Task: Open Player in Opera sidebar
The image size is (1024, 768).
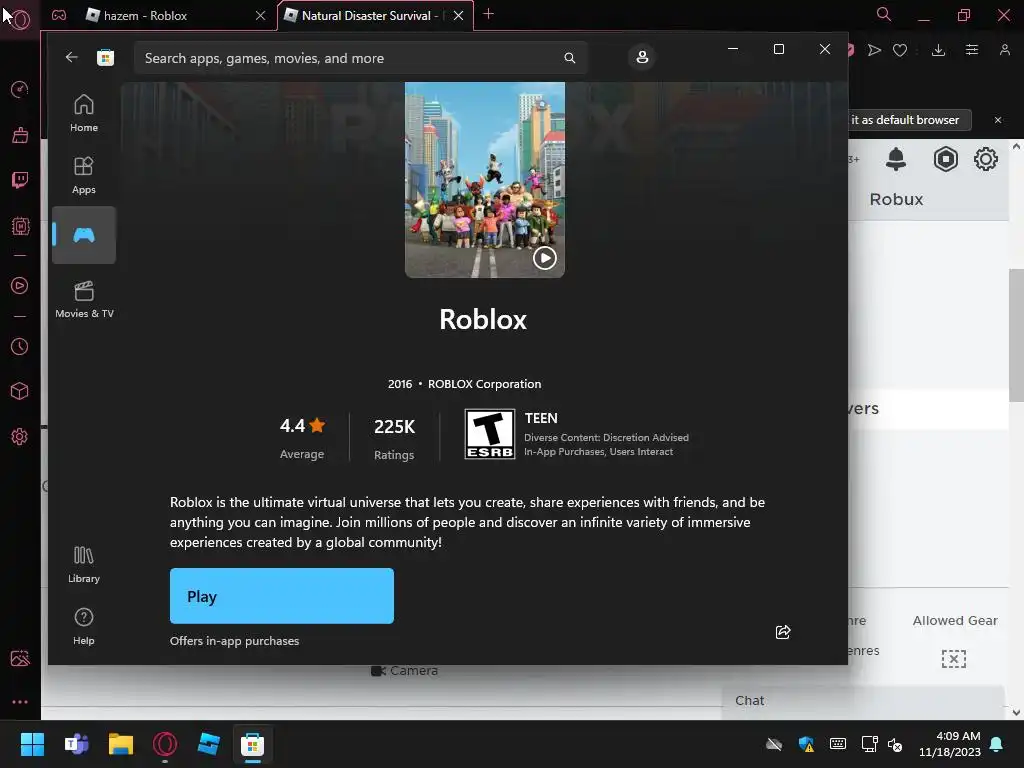Action: pyautogui.click(x=20, y=285)
